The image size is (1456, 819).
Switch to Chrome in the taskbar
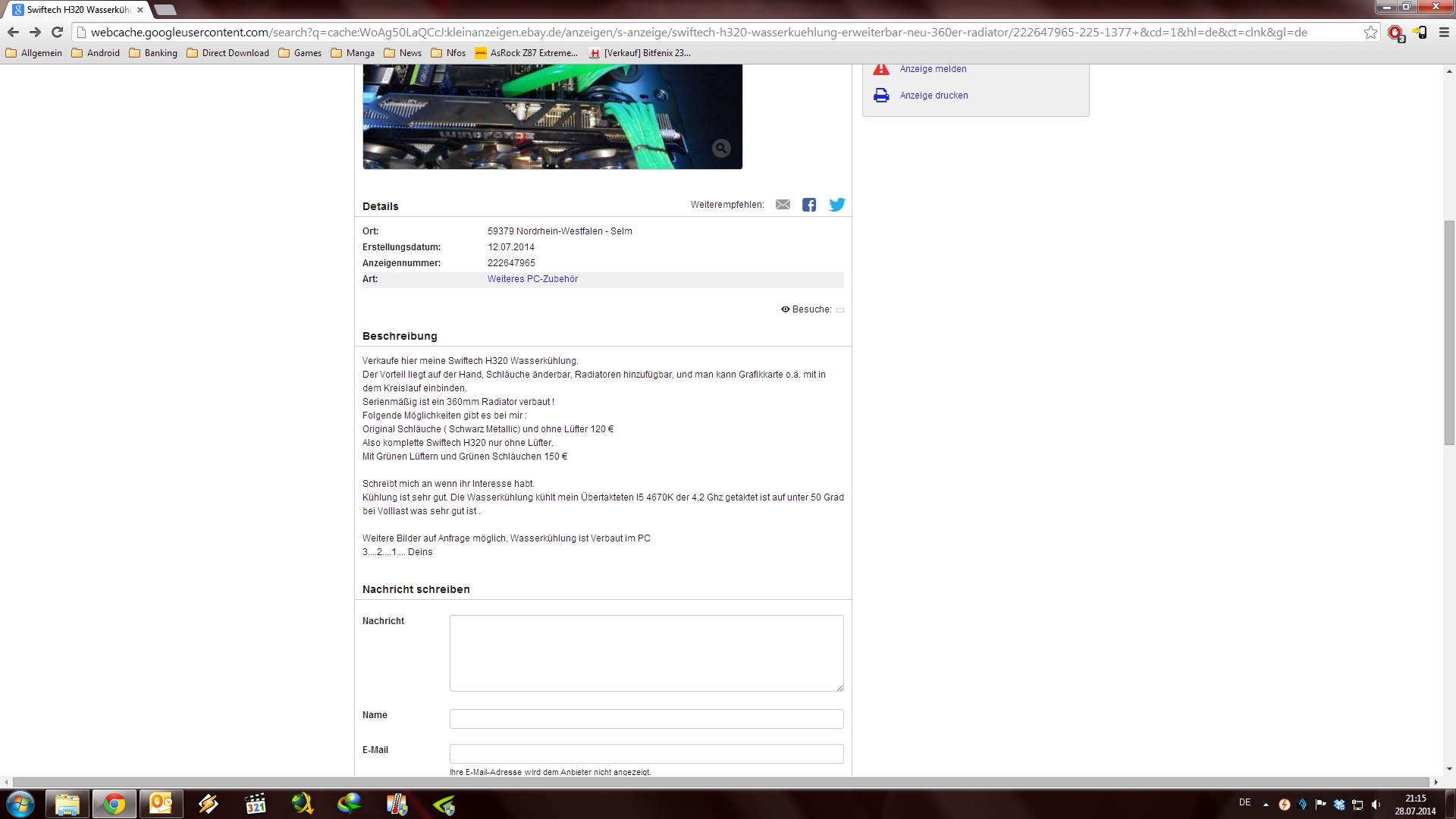point(115,804)
